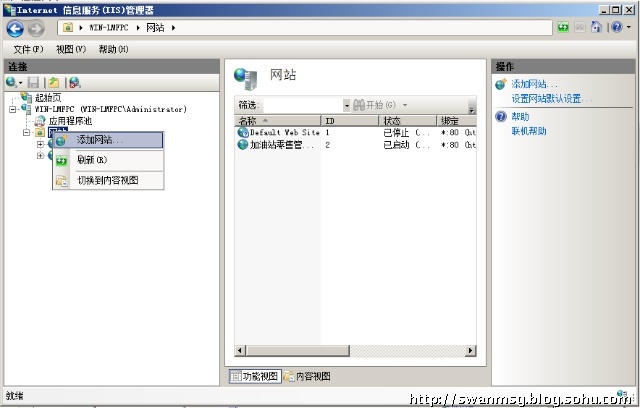
Task: Click the horizontal scrollbar thumb
Action: (x=298, y=350)
